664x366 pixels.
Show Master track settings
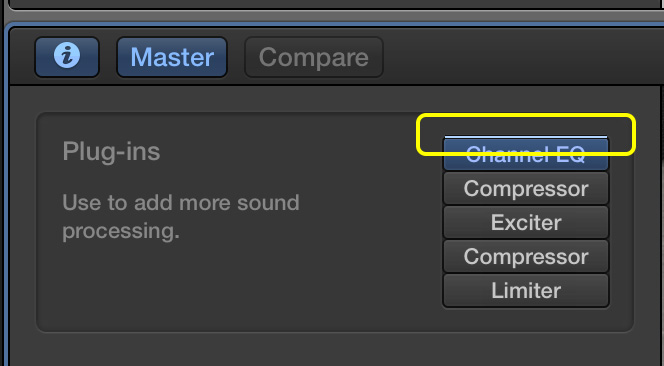[x=172, y=57]
